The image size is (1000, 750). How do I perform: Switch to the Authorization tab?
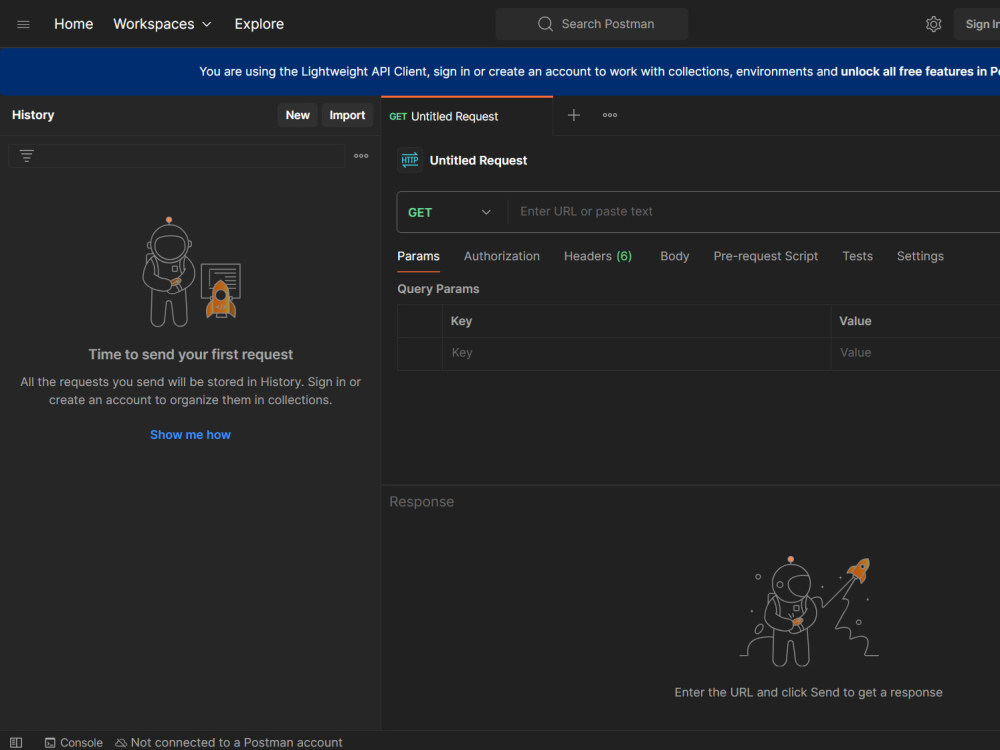click(x=501, y=256)
